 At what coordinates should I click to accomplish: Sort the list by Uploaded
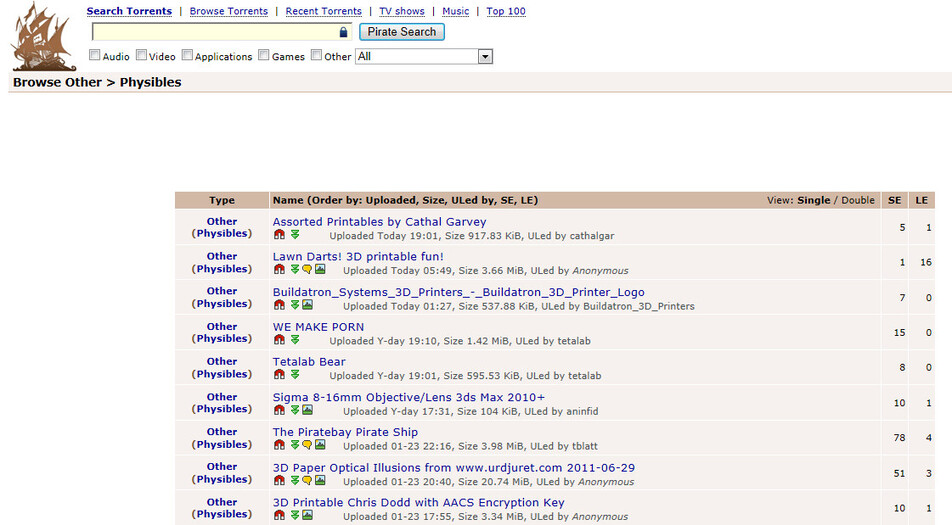tap(389, 200)
